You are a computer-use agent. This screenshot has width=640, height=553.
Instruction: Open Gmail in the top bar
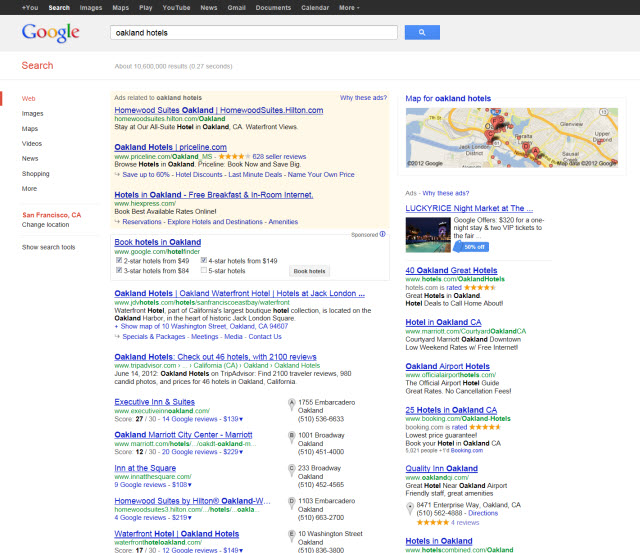pos(237,7)
